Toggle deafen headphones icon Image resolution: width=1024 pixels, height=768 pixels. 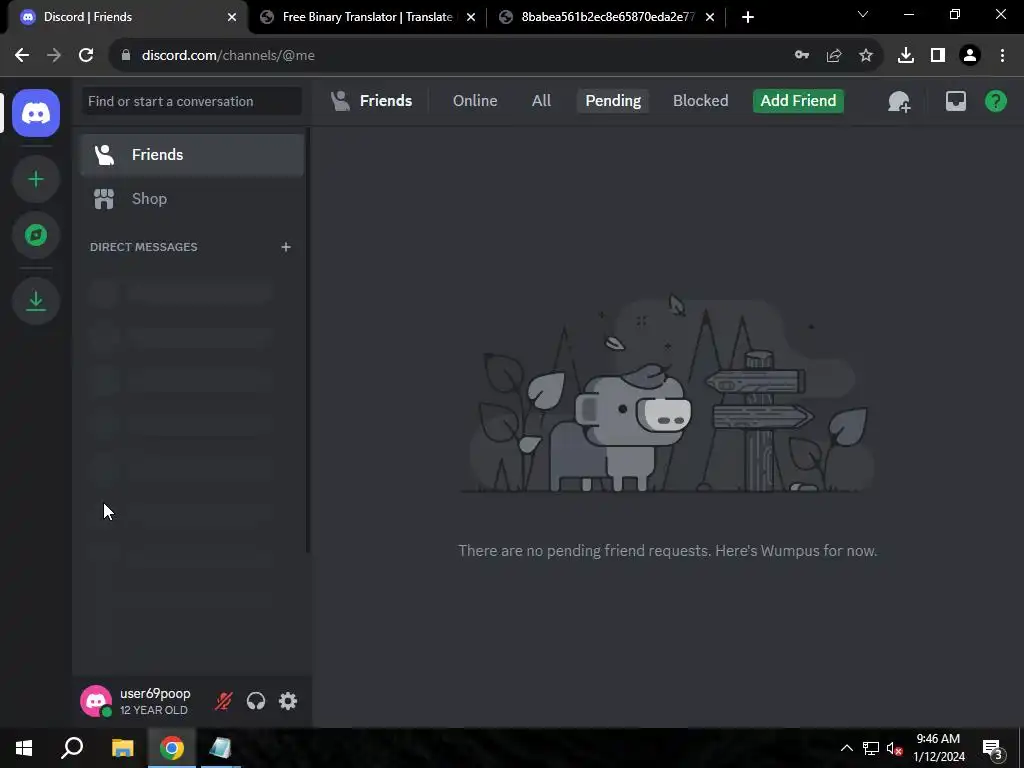coord(255,701)
